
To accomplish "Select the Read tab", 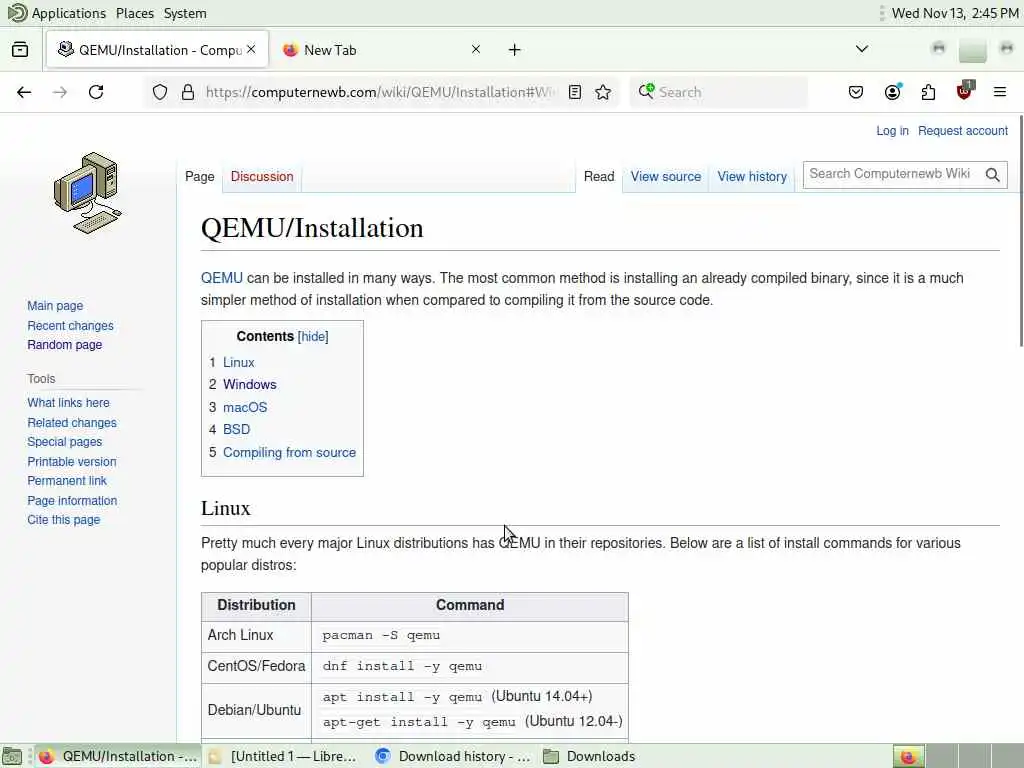I will (599, 176).
